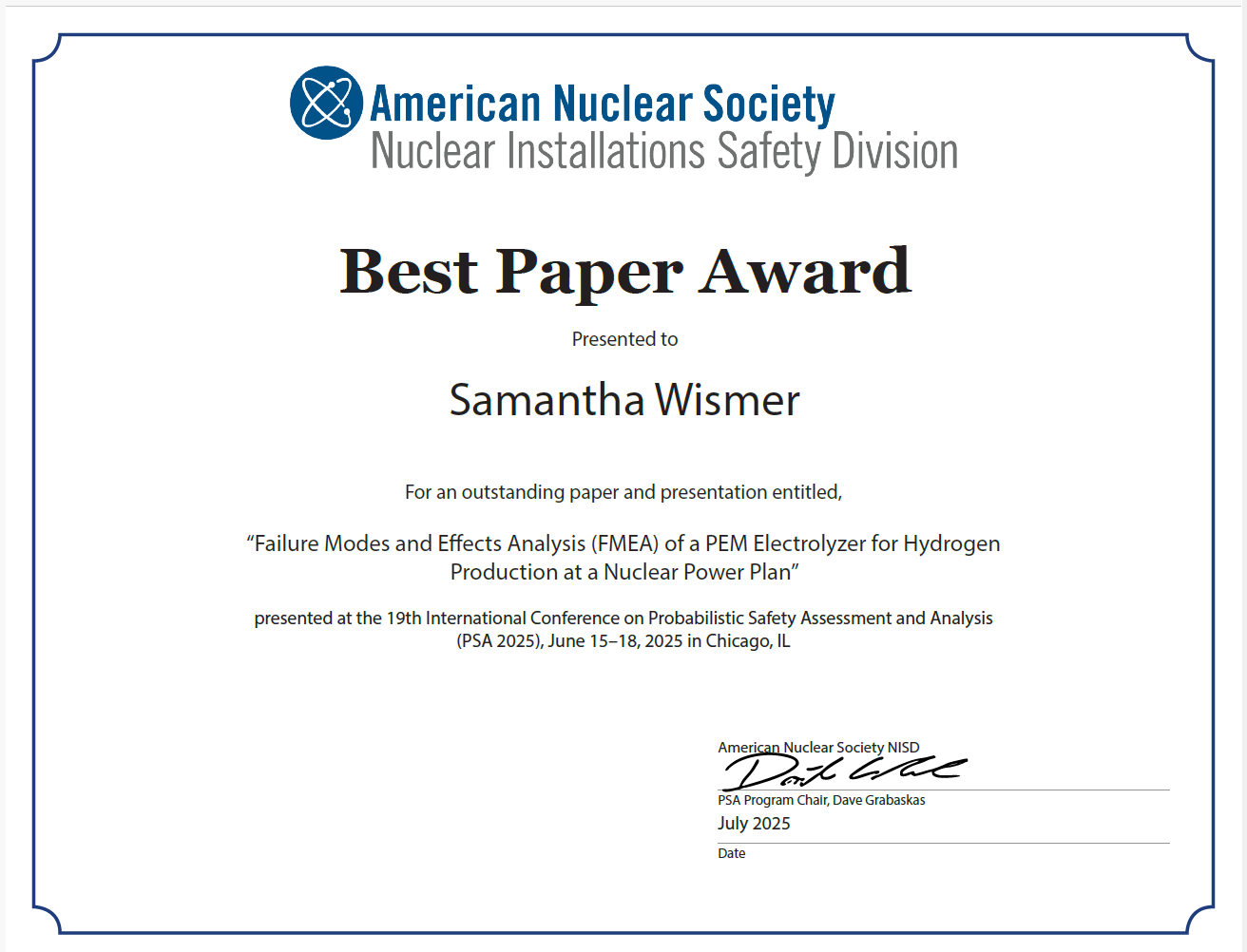Select the "Nuclear Installations Safety Division" gray subtitle
This screenshot has height=952, width=1247.
click(x=663, y=152)
